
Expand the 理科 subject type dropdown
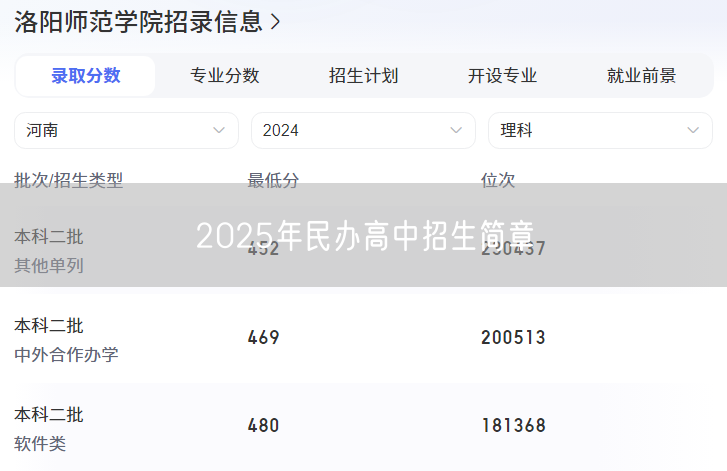pos(600,130)
